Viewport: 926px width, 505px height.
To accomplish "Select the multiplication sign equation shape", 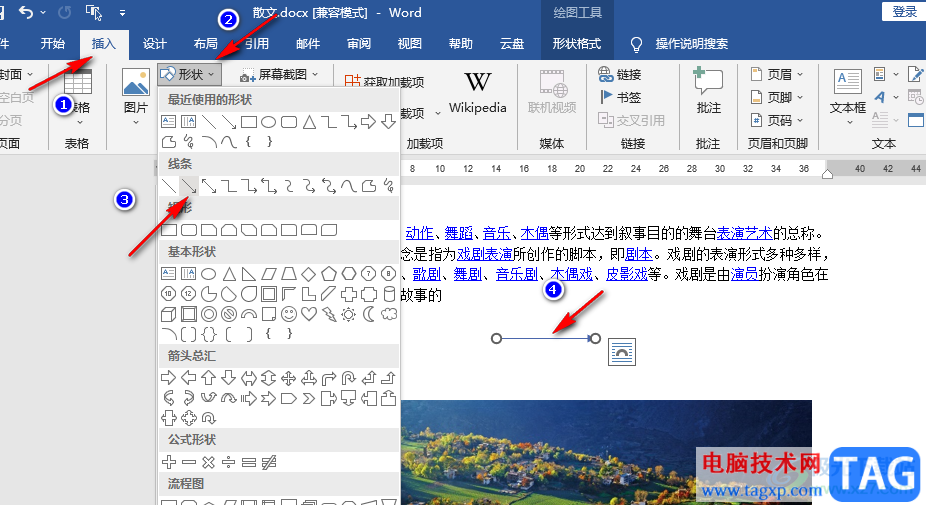I will 208,462.
